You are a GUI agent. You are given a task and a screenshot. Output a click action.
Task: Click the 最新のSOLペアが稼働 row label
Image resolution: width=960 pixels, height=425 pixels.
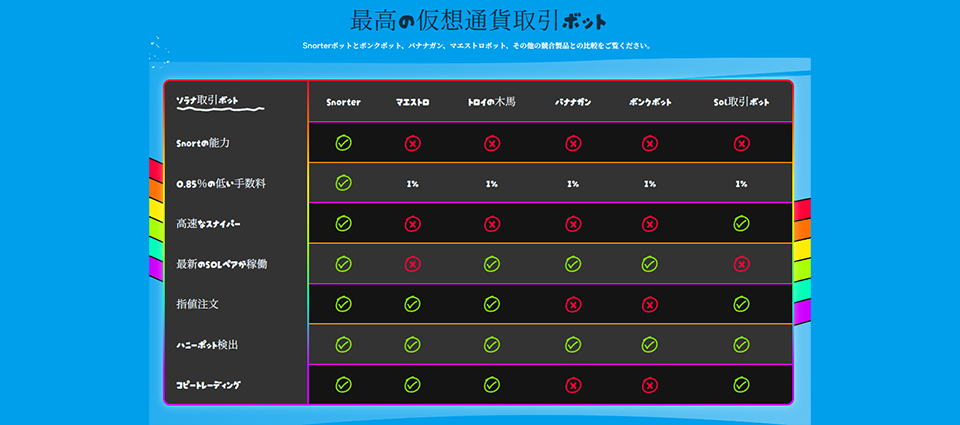tap(221, 265)
